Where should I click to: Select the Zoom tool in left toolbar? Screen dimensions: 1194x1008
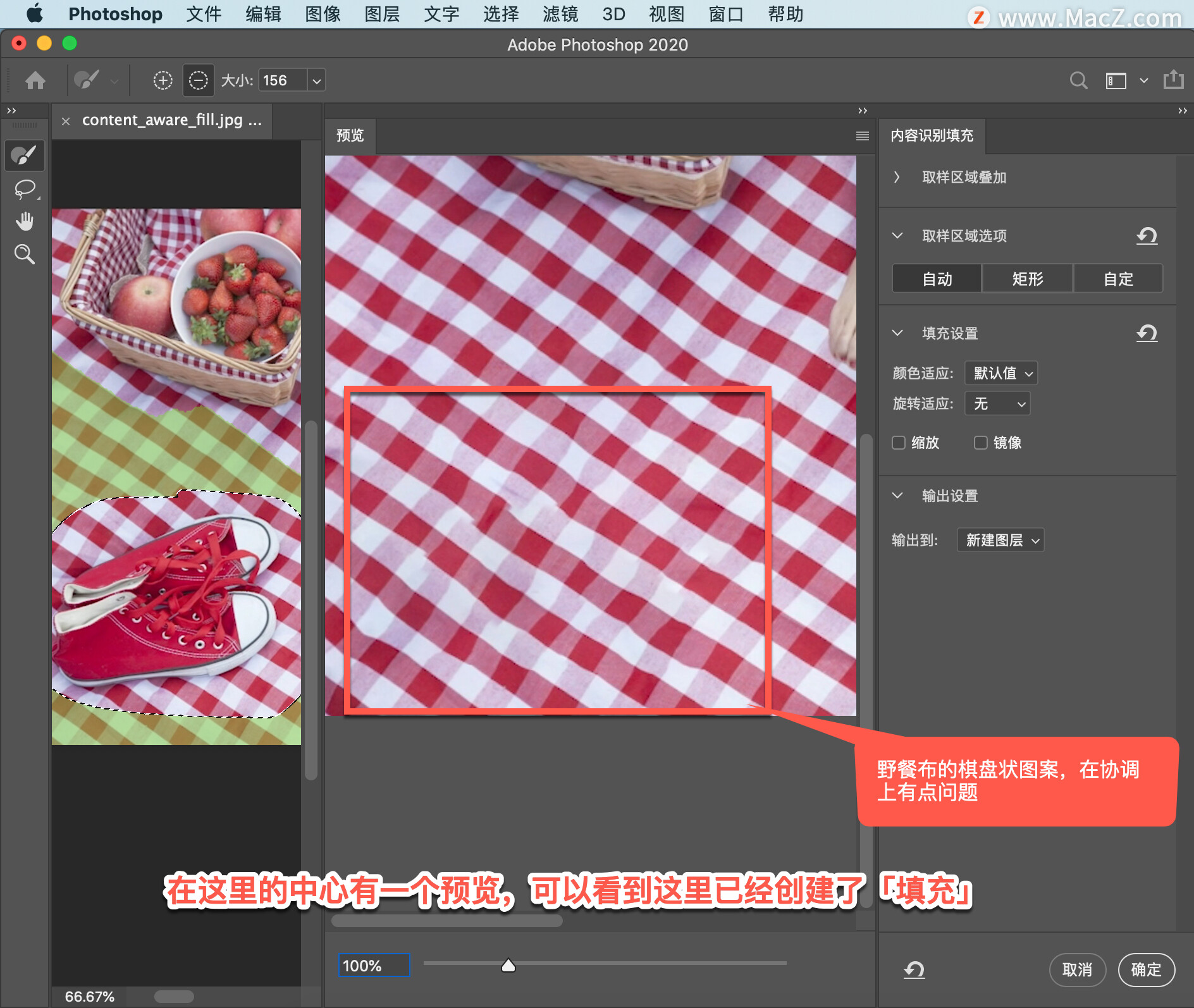click(x=25, y=254)
